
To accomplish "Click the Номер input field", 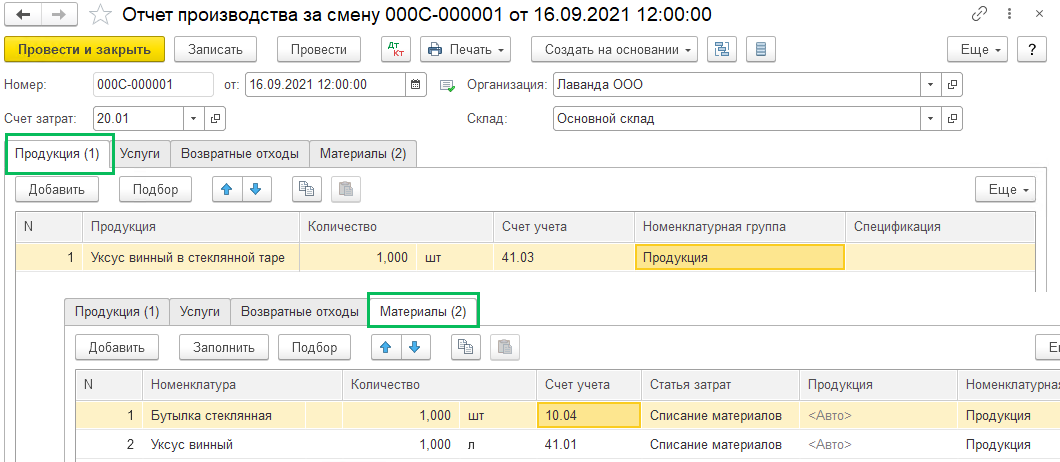I will (x=153, y=85).
